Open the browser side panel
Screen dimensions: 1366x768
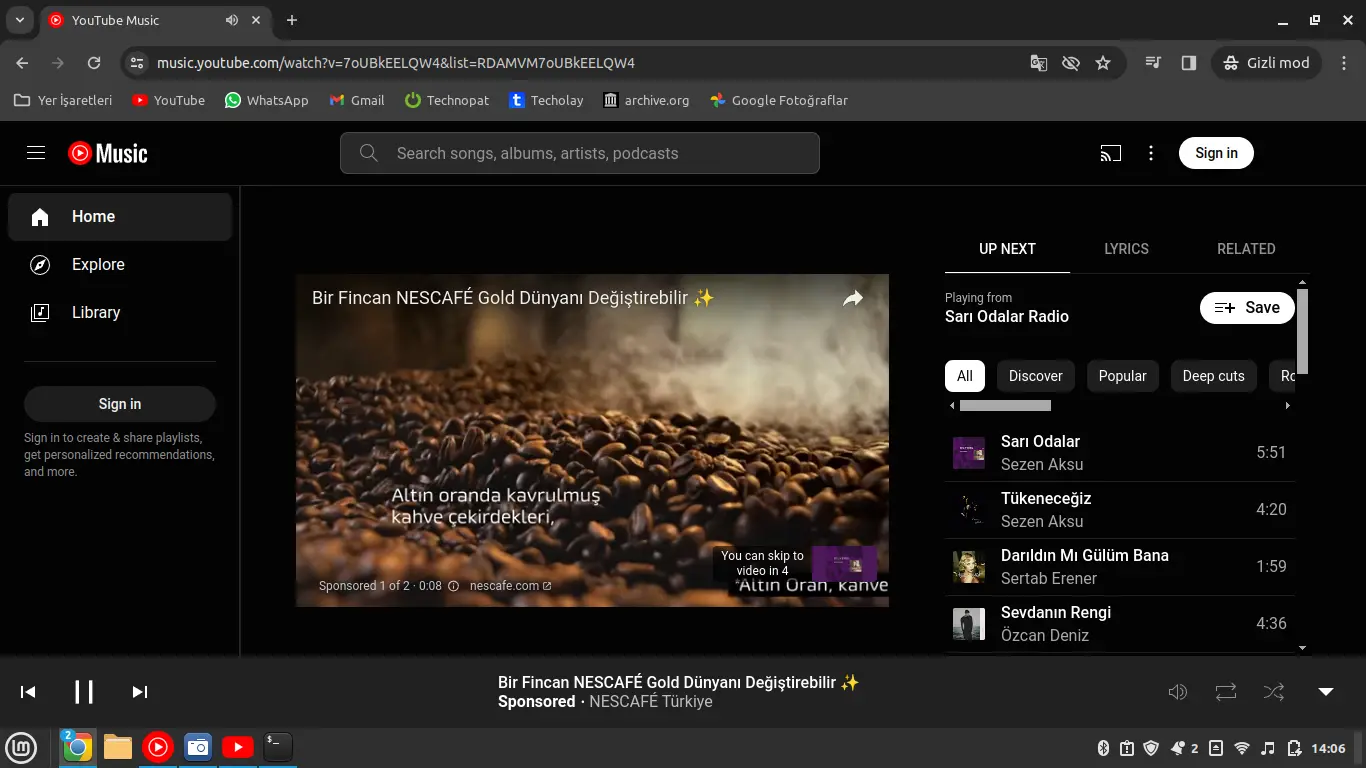pyautogui.click(x=1188, y=63)
